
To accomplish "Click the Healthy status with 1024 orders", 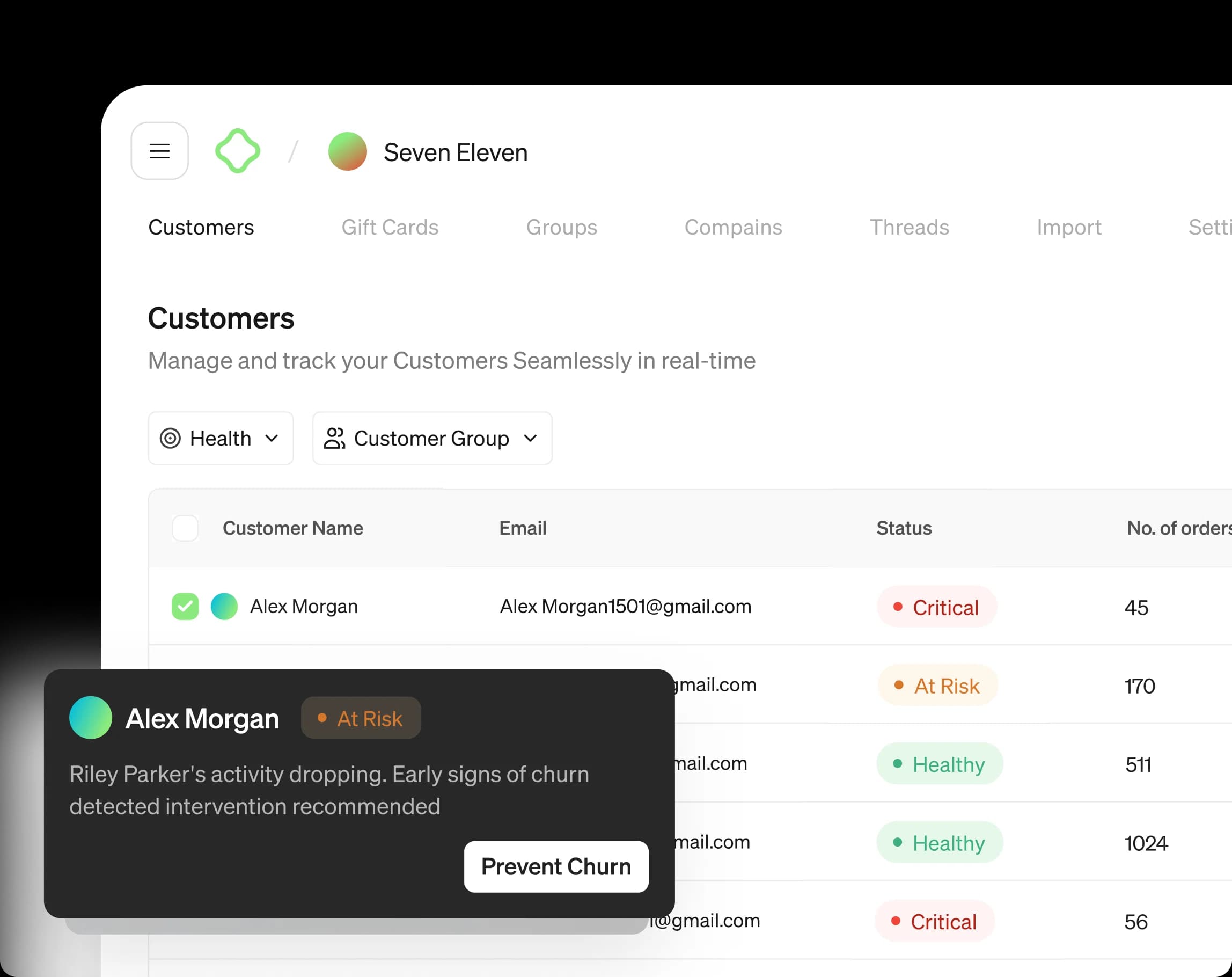I will (x=940, y=843).
